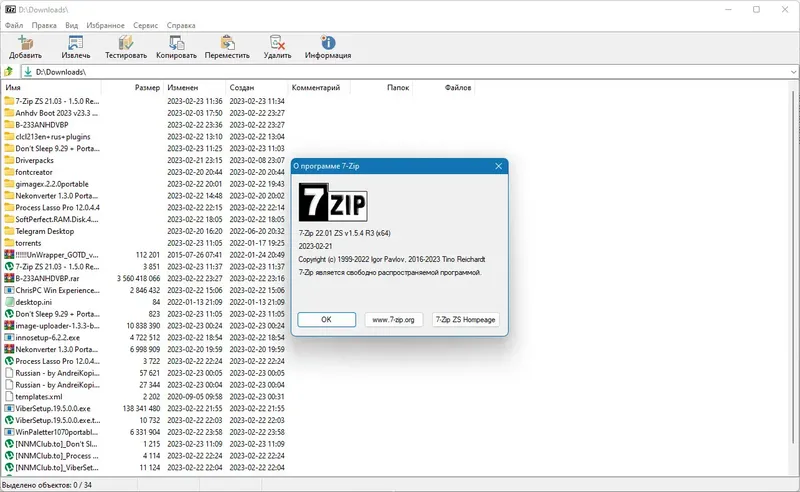800x492 pixels.
Task: Select the clcl213en+rus+plugins folder name
Action: [x=53, y=137]
